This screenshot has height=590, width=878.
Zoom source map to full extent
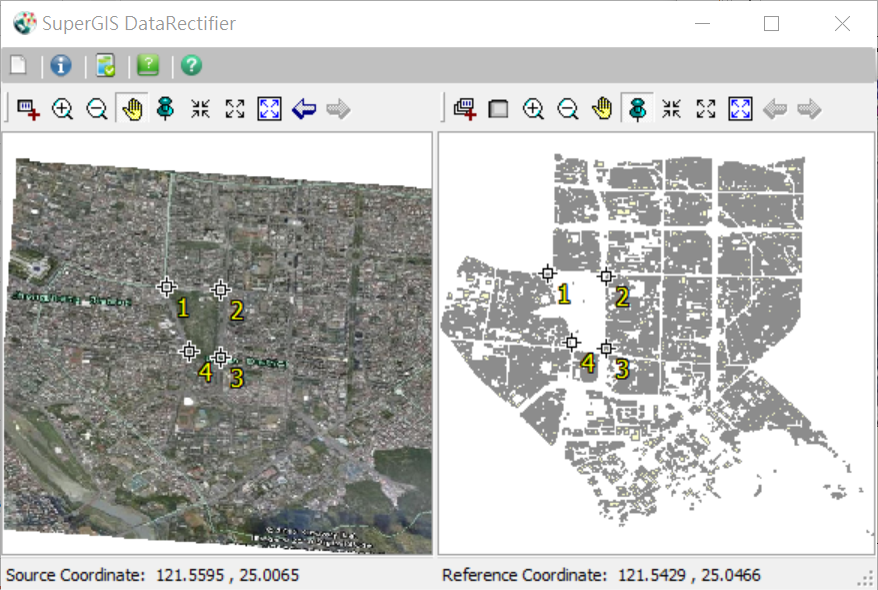(x=269, y=109)
